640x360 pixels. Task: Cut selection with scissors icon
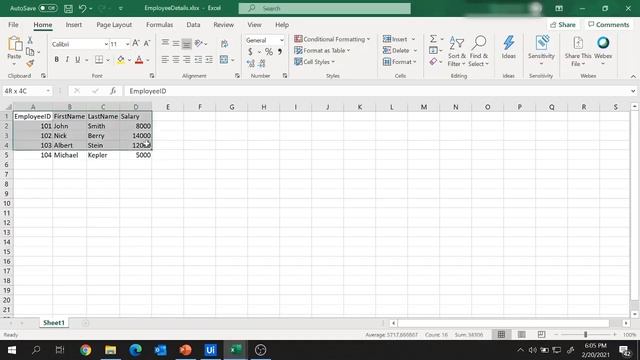(30, 40)
